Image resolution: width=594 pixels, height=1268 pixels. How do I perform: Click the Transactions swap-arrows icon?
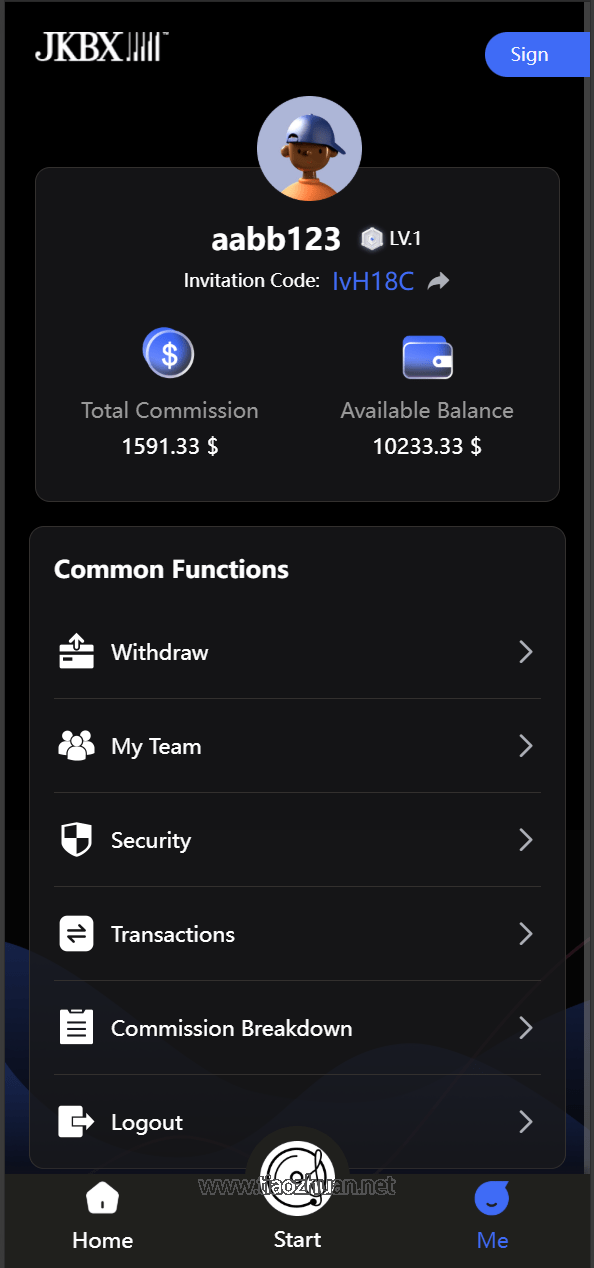tap(76, 934)
